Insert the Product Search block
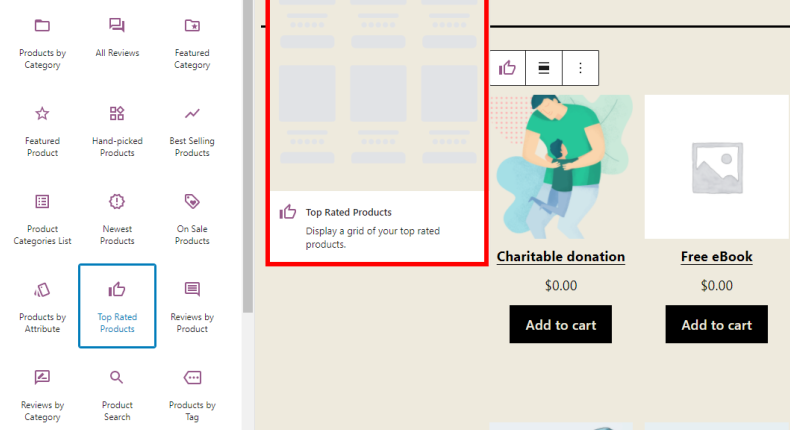Image resolution: width=790 pixels, height=430 pixels. click(117, 394)
